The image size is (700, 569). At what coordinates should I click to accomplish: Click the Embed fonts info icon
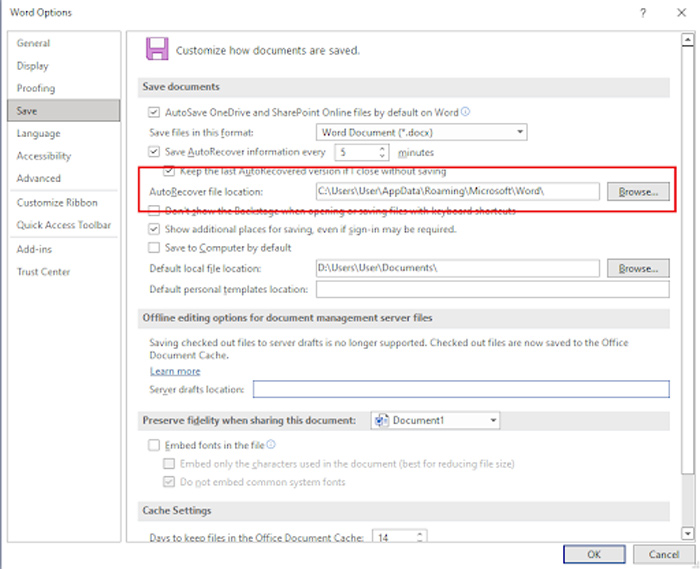(271, 444)
